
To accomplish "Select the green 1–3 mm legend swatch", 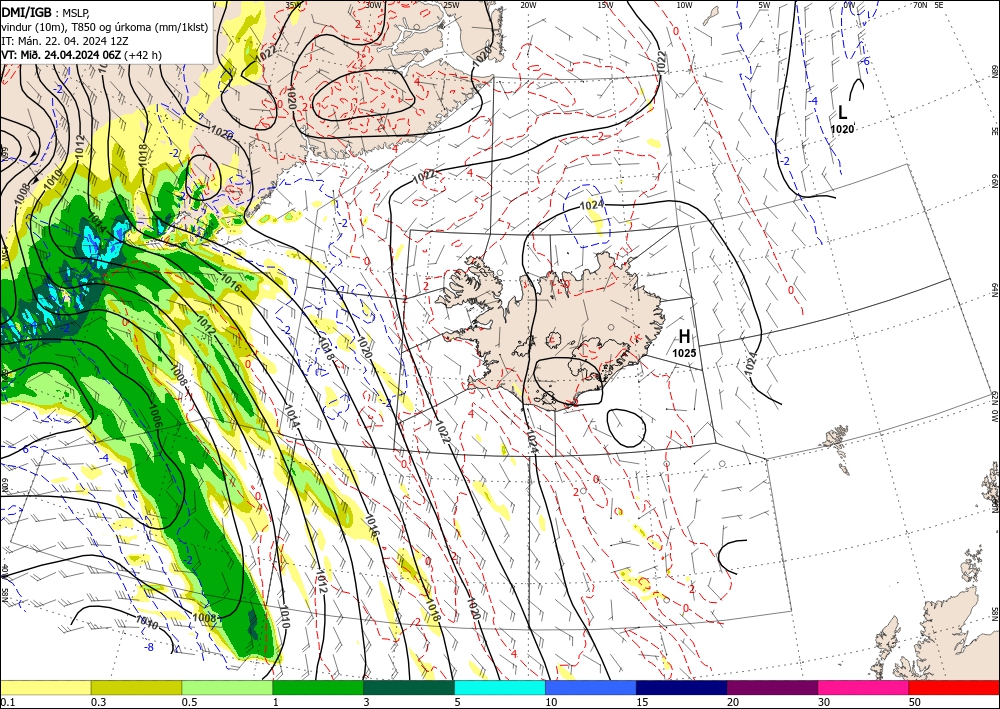I will click(318, 687).
